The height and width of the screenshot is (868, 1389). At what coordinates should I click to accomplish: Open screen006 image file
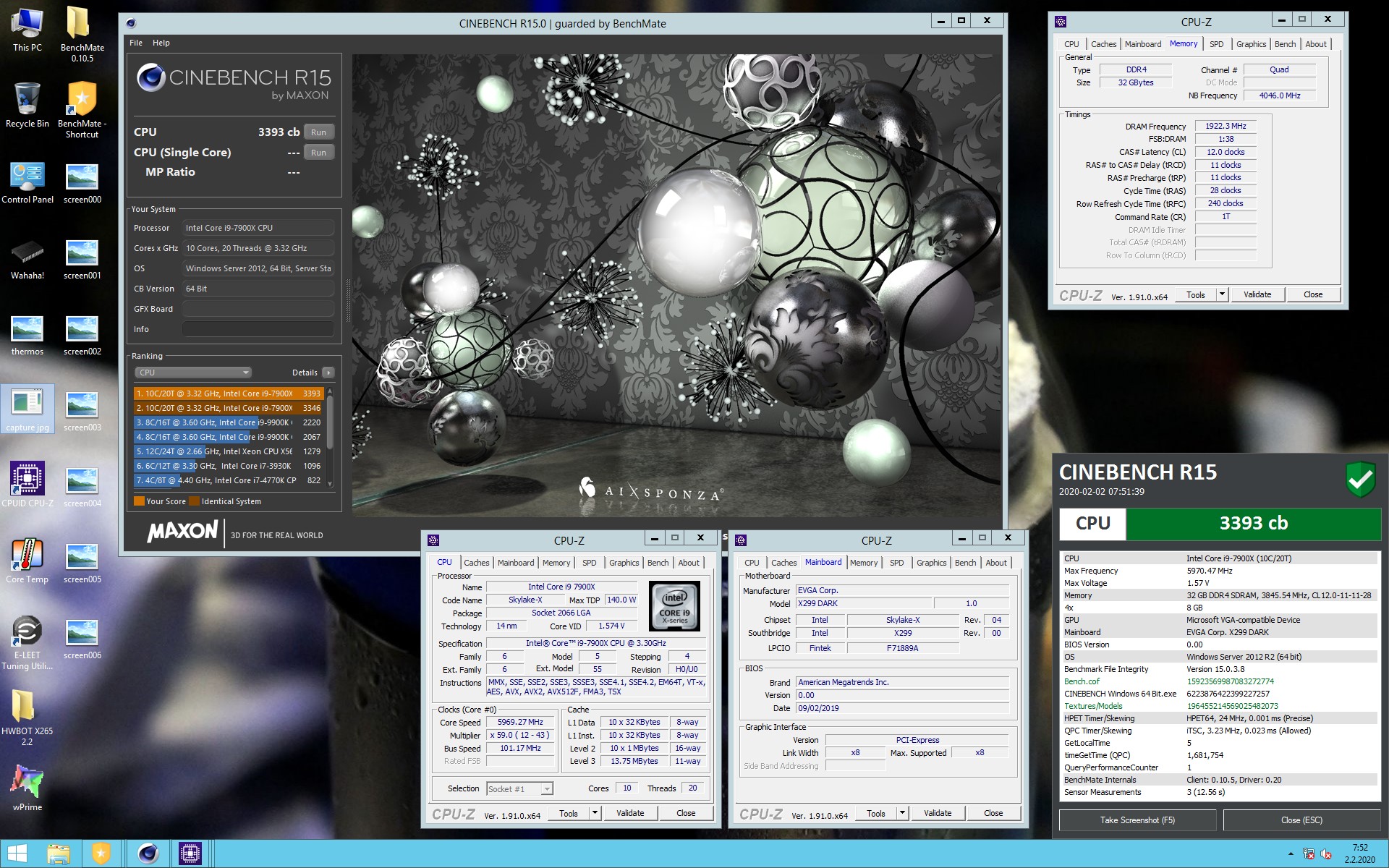[82, 639]
